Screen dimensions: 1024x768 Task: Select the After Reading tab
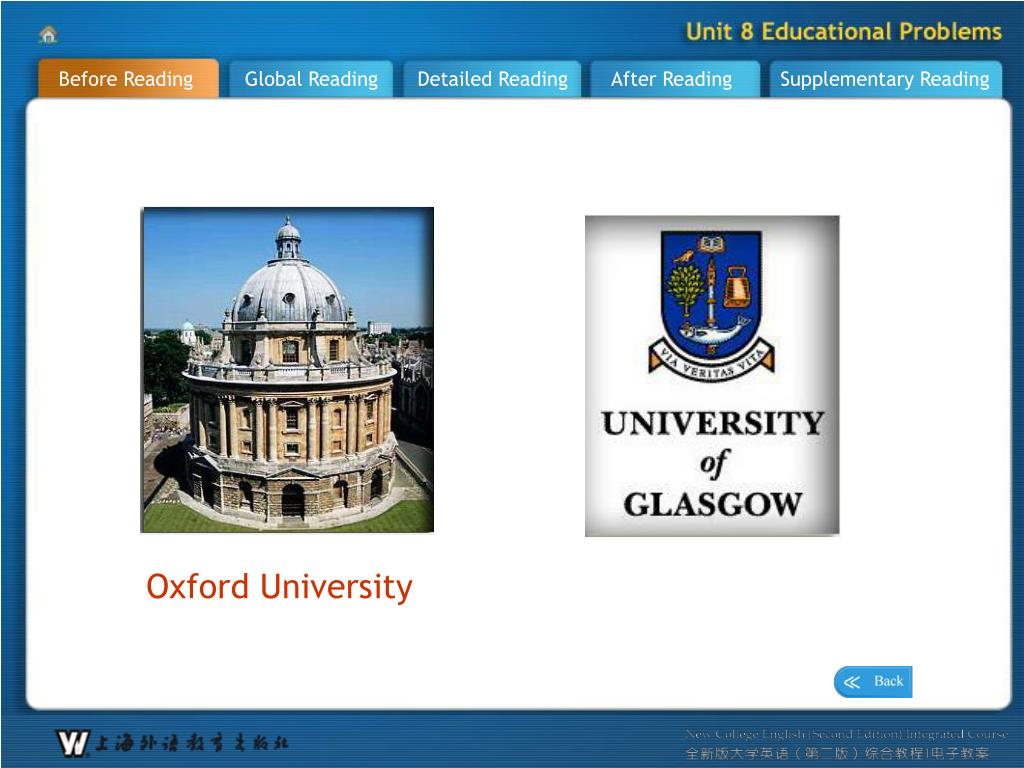click(x=675, y=79)
